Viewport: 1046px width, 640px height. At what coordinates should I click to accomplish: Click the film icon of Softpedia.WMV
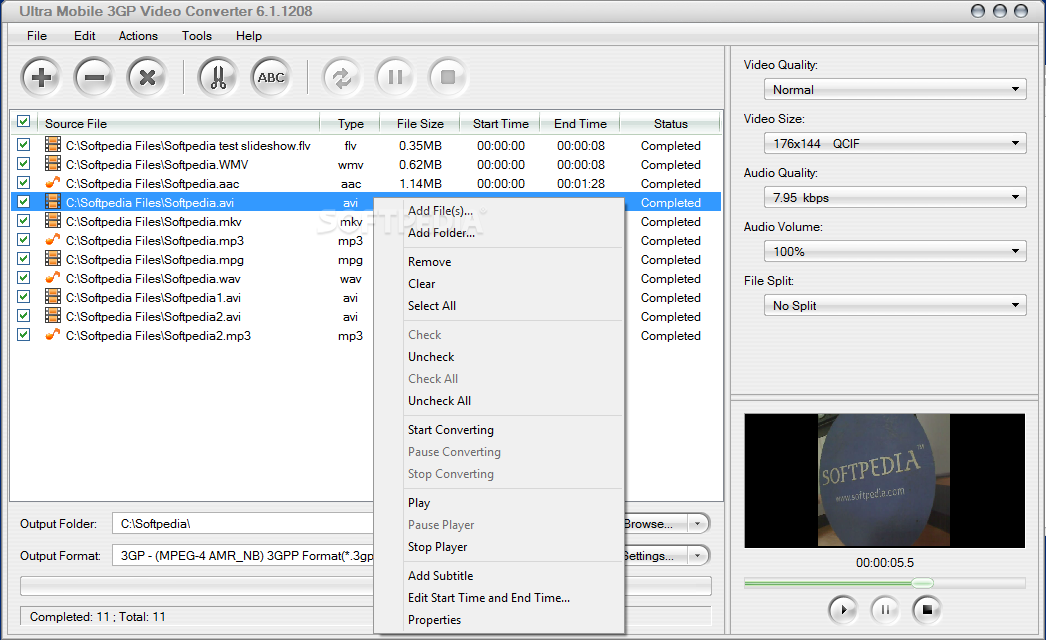pyautogui.click(x=53, y=164)
